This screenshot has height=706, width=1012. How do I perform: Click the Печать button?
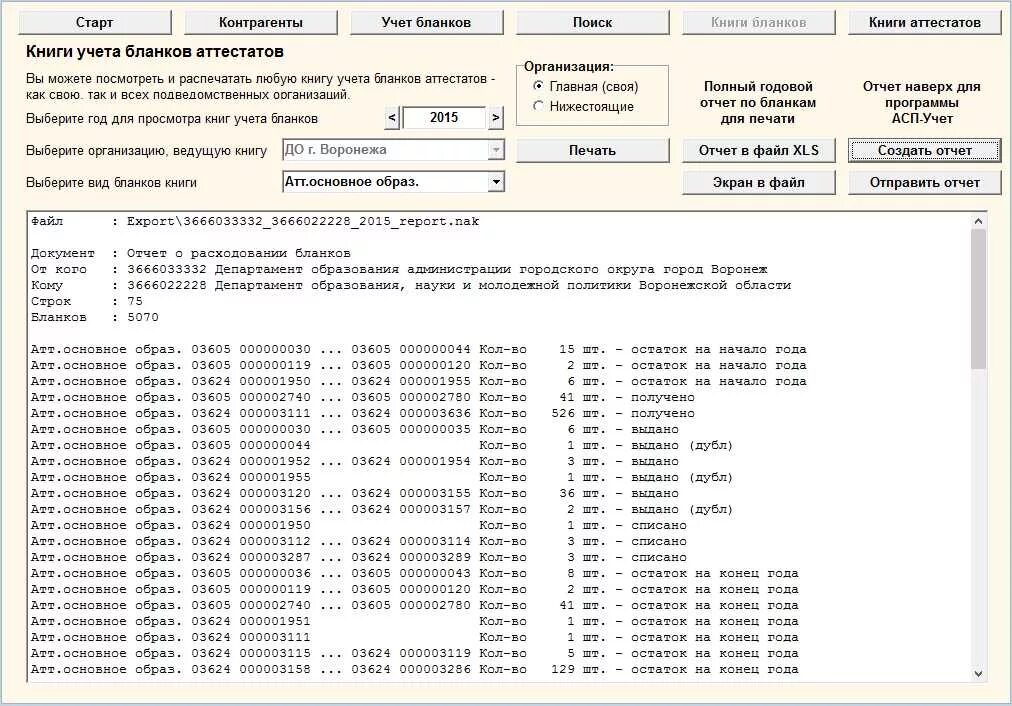tap(592, 150)
